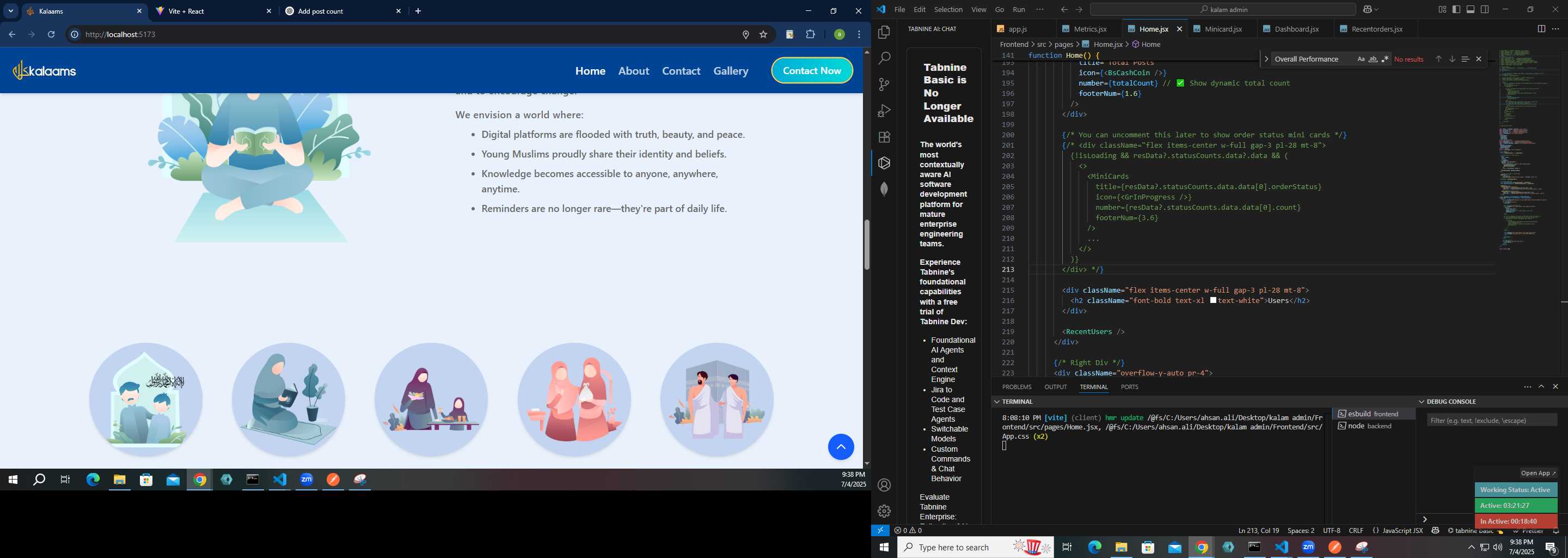View site information in Chrome address bar
1568x558 pixels.
pyautogui.click(x=74, y=35)
